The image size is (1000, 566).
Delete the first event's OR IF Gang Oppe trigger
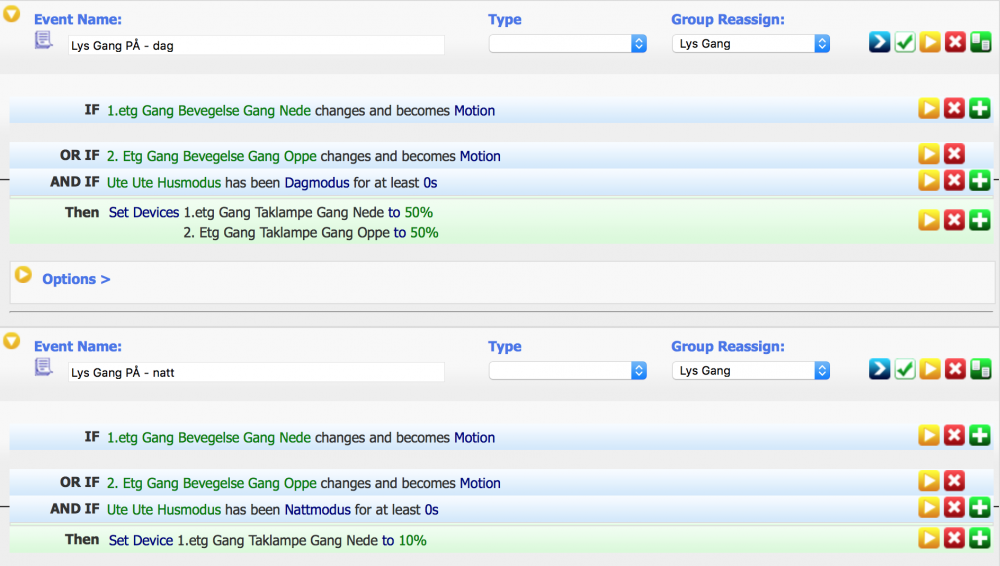coord(954,155)
